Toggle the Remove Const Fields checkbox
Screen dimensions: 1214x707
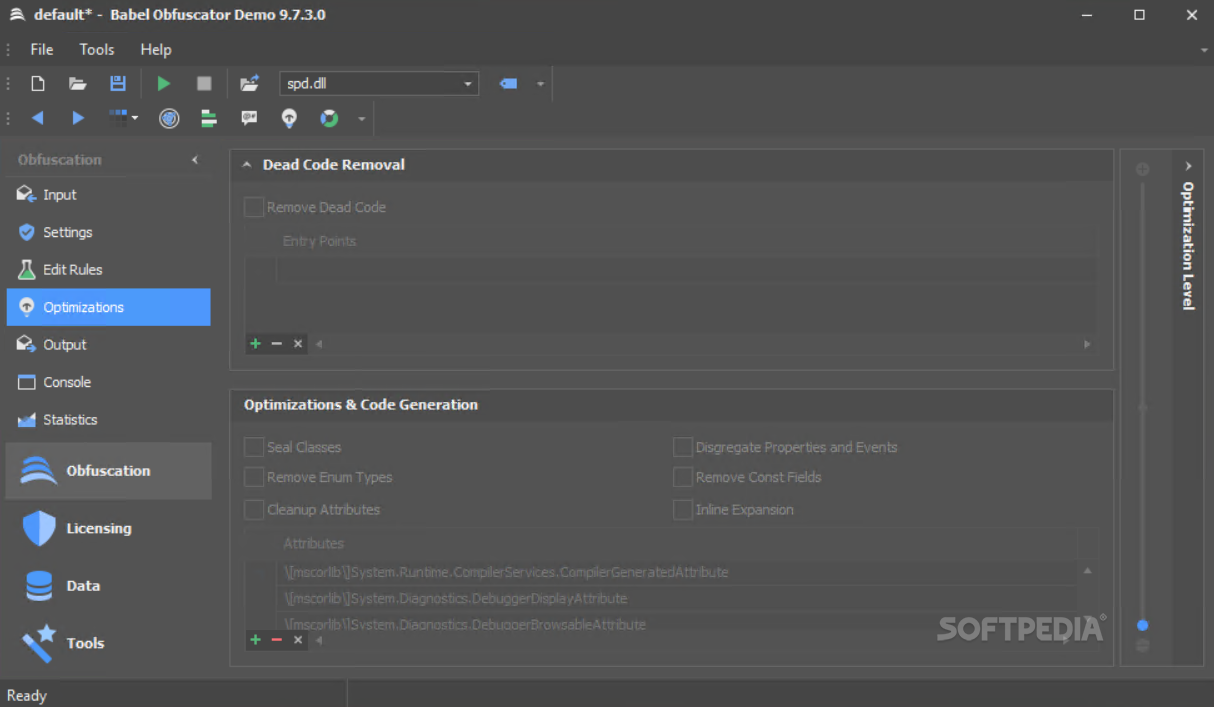(x=683, y=477)
